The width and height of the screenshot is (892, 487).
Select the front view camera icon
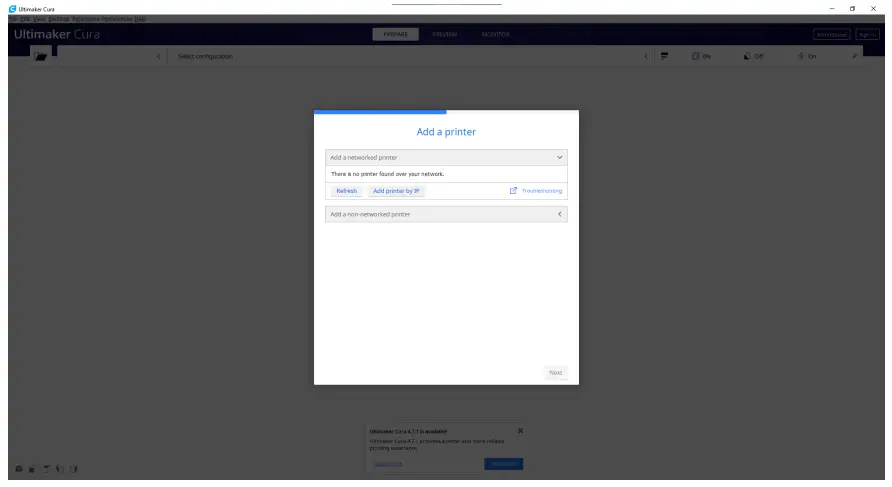pyautogui.click(x=32, y=469)
